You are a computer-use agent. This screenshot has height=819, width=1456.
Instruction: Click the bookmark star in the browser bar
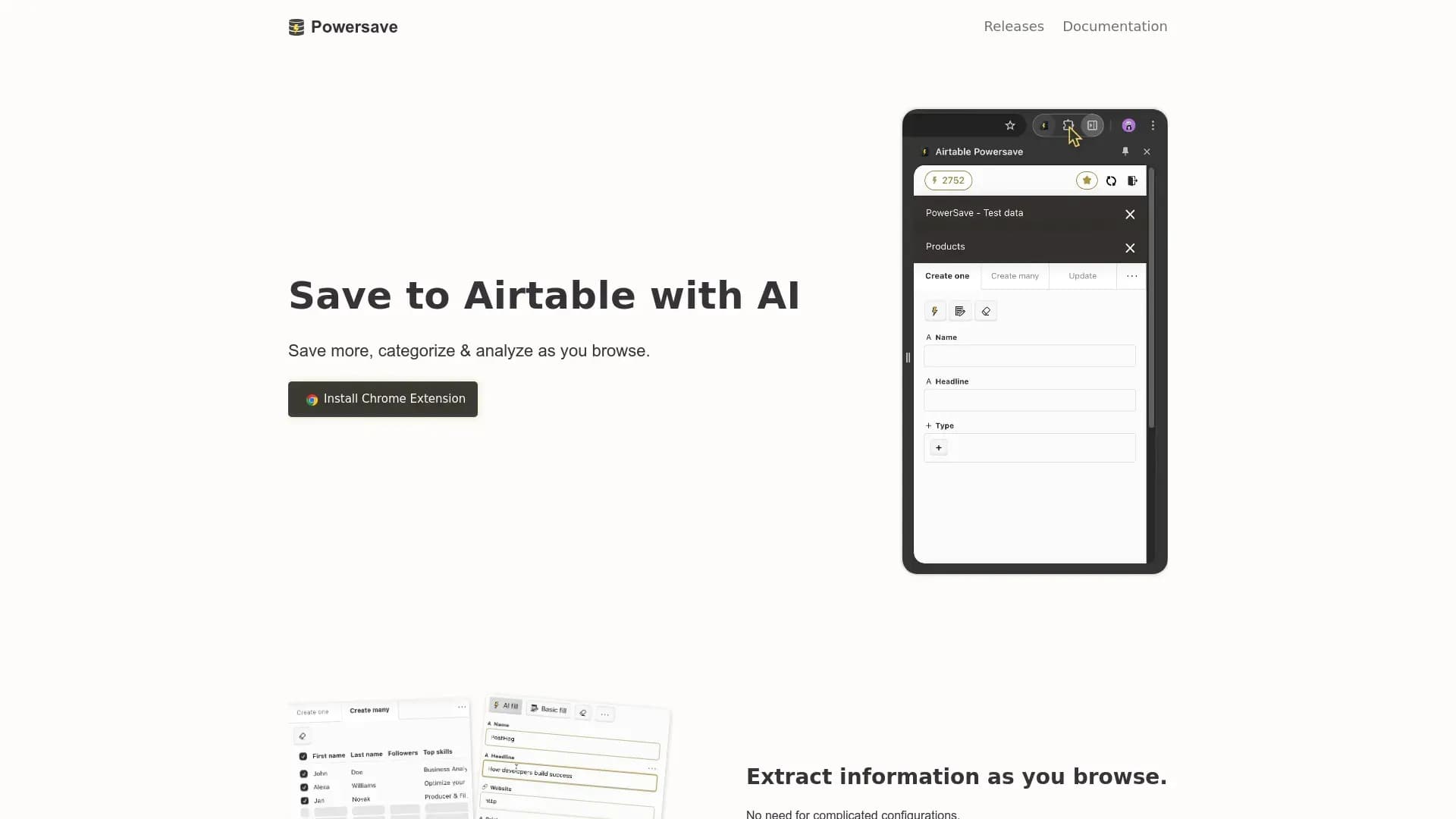coord(1010,126)
